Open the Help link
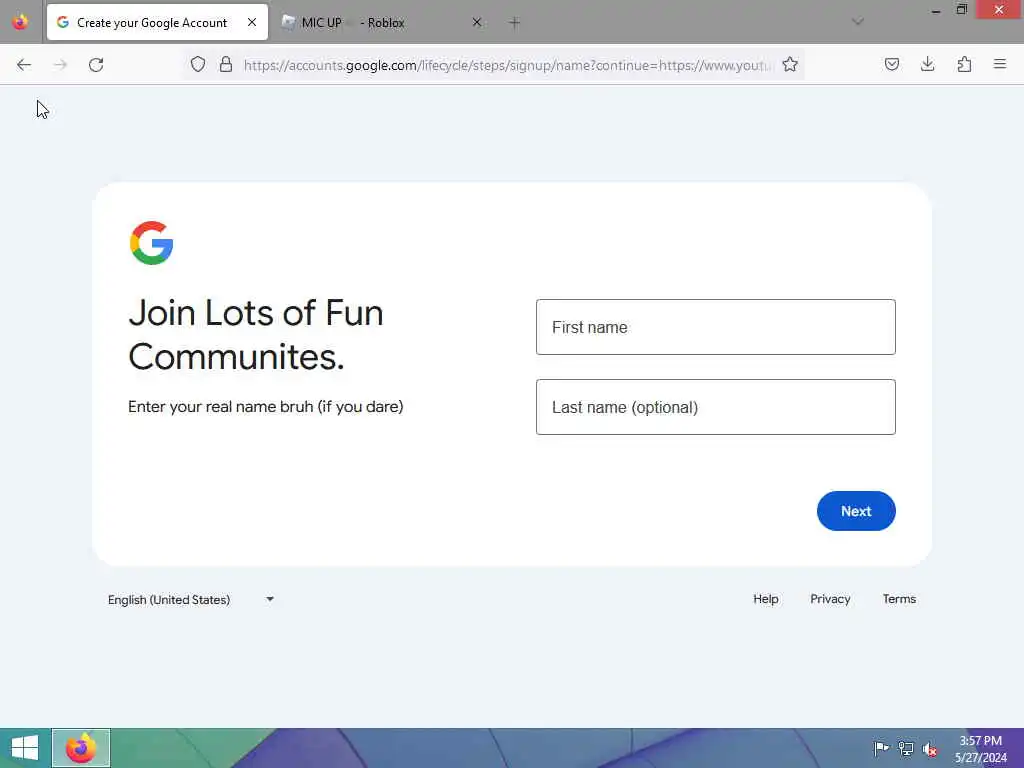This screenshot has width=1024, height=768. (x=765, y=599)
